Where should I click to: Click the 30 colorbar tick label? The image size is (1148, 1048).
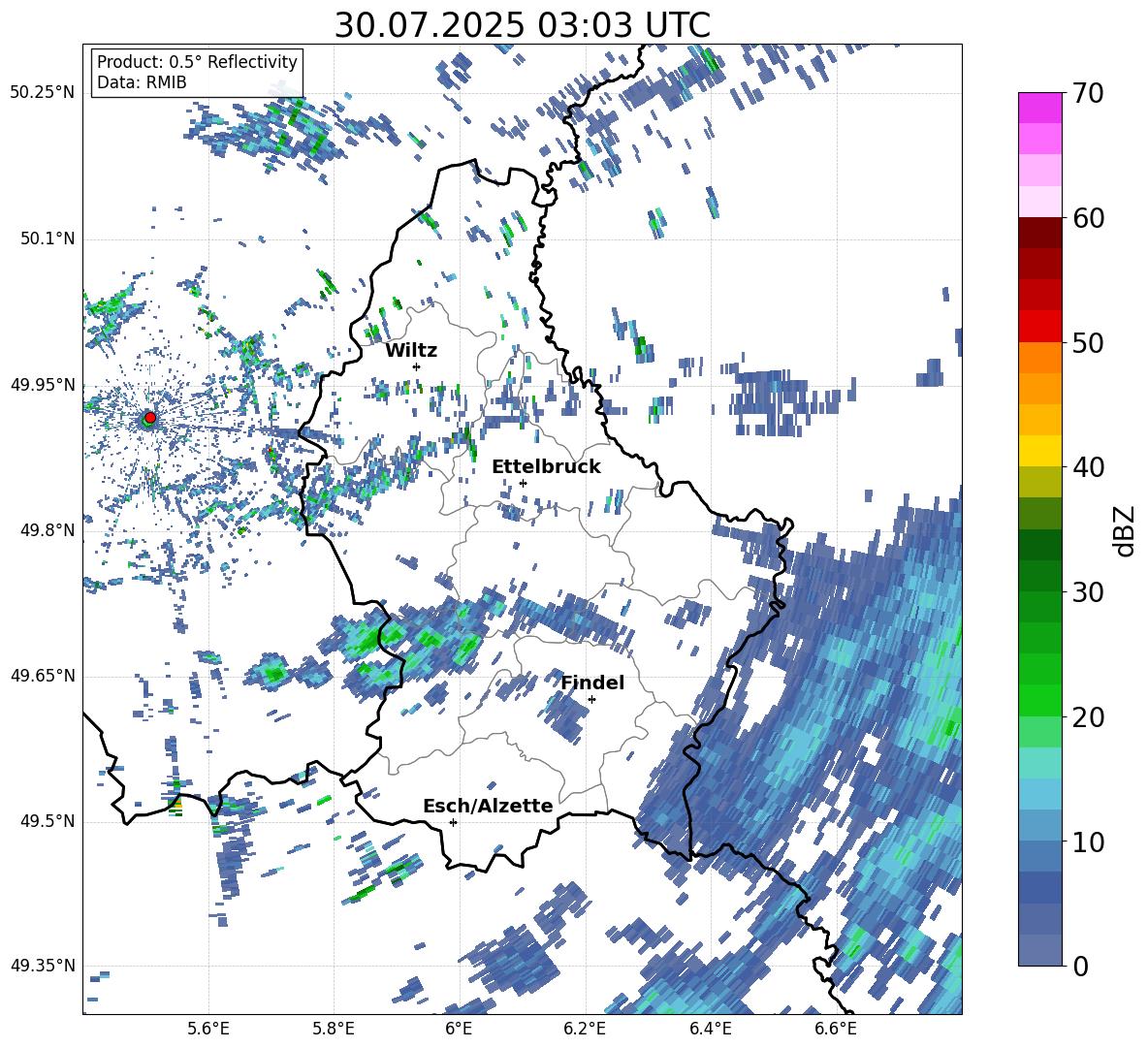coord(1087,591)
